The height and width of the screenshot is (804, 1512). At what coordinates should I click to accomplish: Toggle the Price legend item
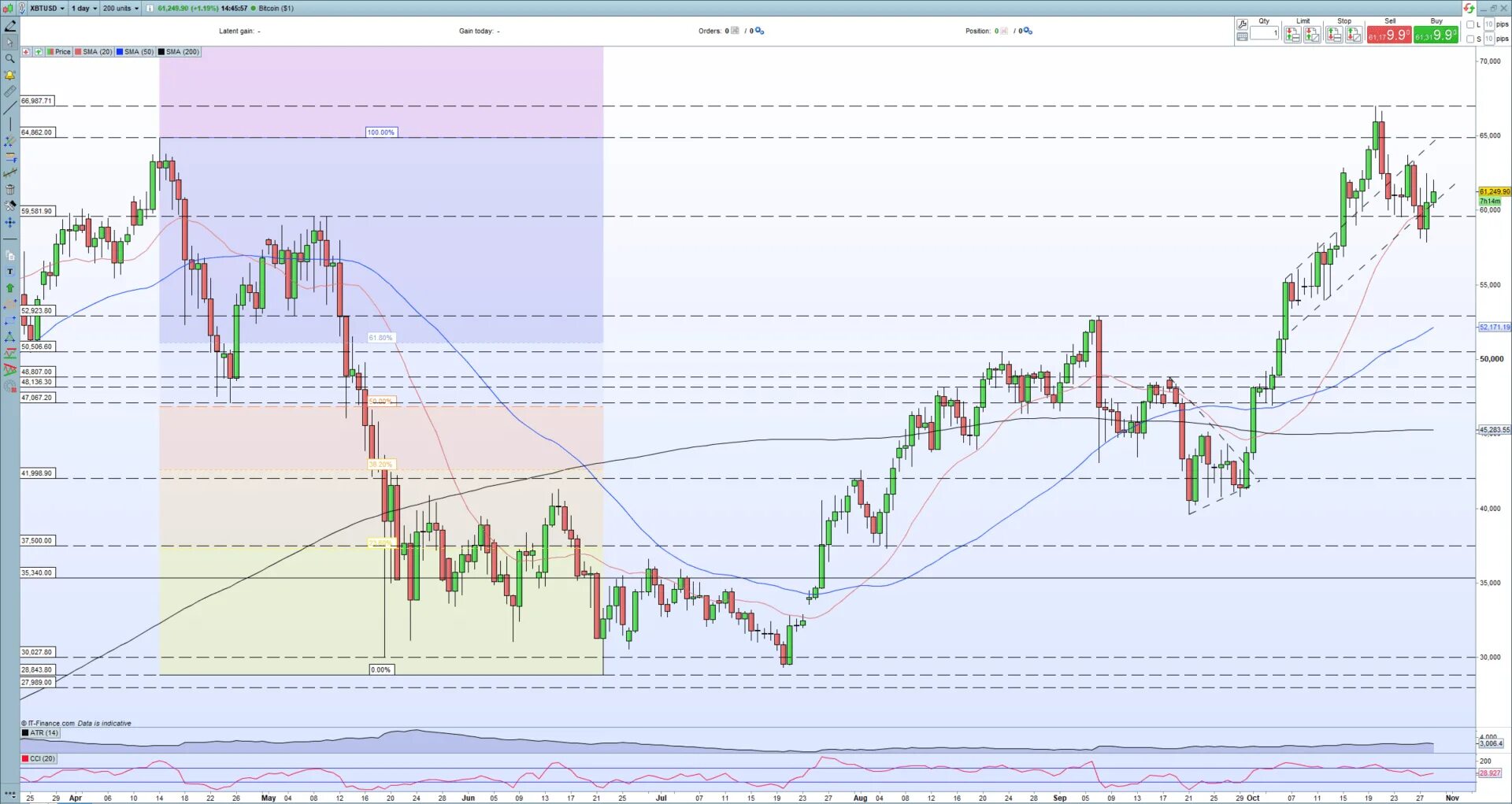pos(59,52)
